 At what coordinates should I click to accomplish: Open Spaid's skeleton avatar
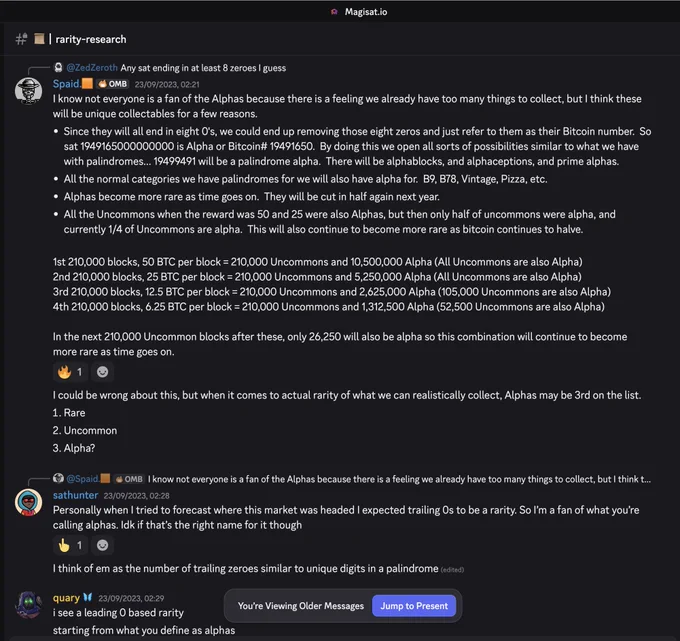[28, 91]
